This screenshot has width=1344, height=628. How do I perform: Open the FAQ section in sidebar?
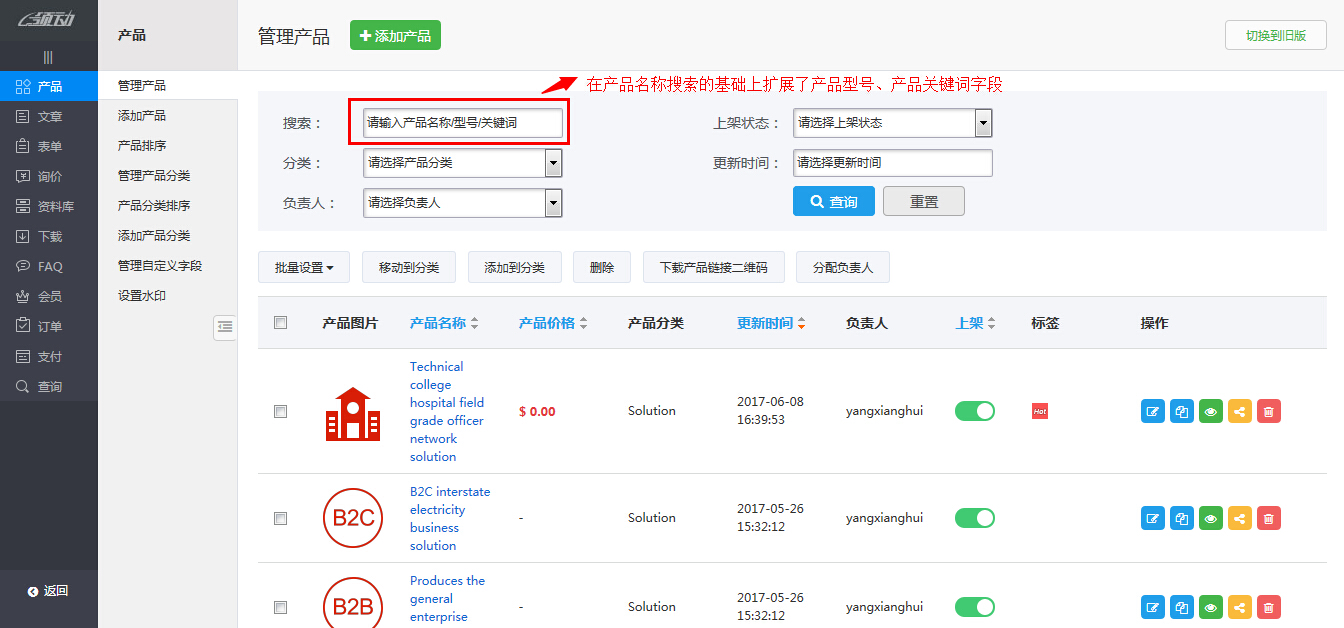(48, 266)
